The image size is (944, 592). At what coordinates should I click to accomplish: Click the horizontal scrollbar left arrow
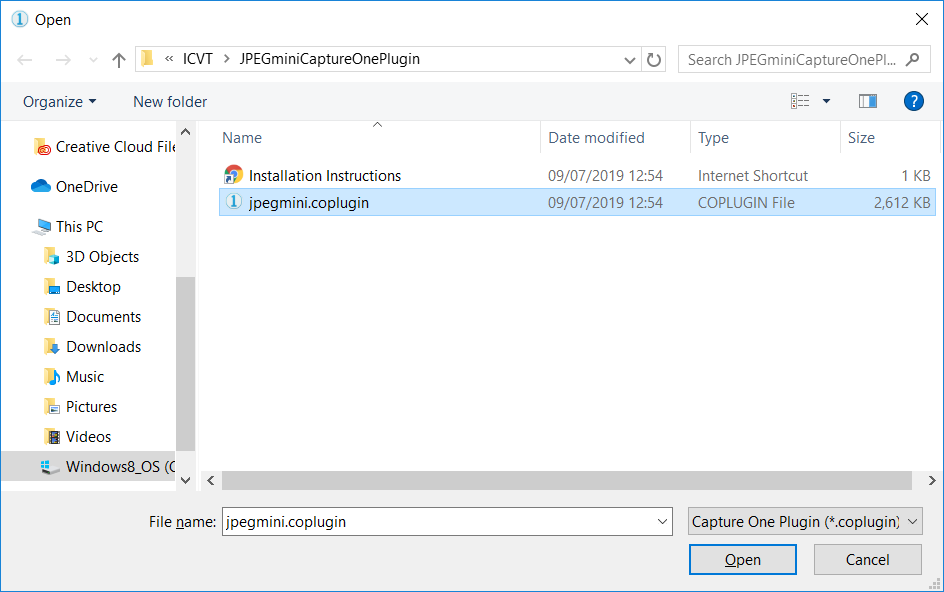point(211,481)
